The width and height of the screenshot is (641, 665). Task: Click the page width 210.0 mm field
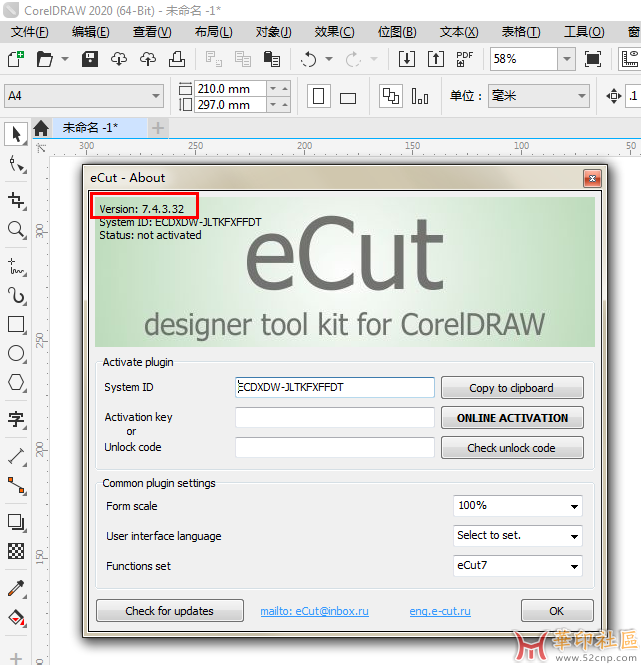click(230, 88)
